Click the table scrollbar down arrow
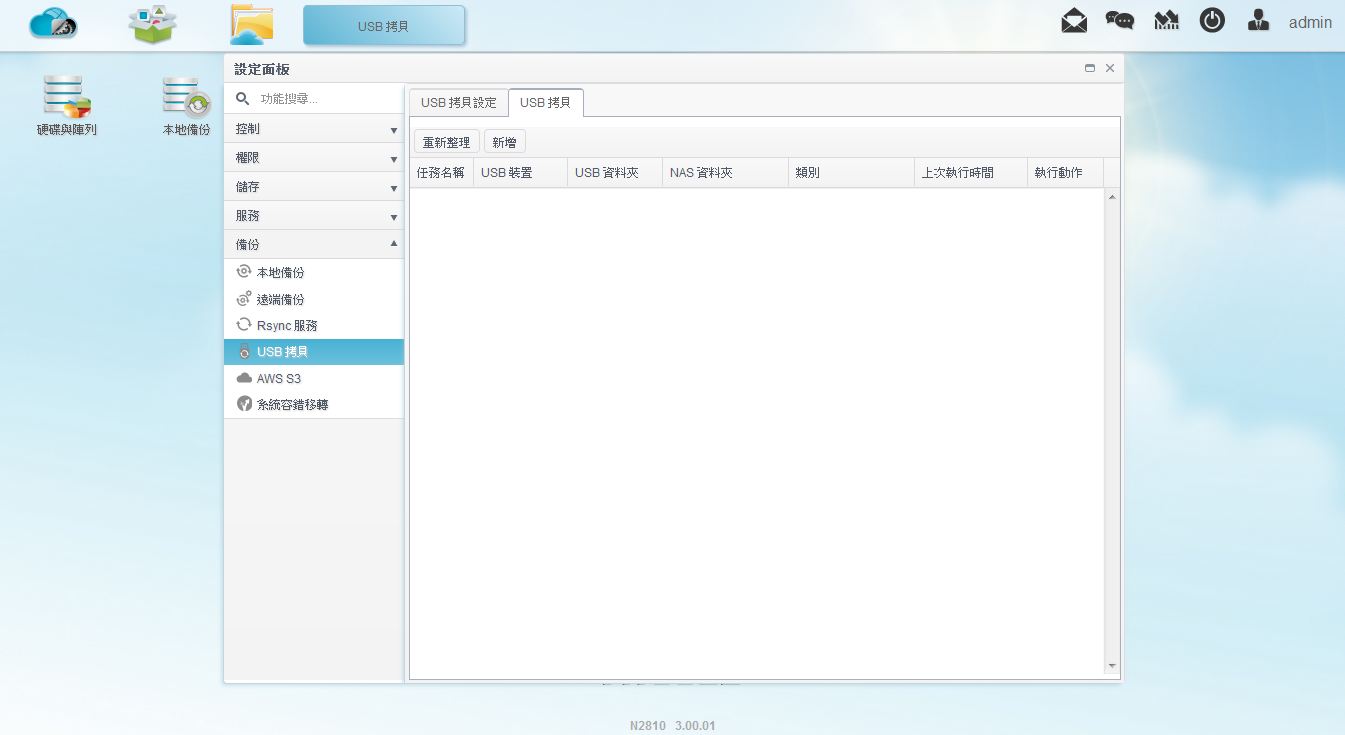The height and width of the screenshot is (735, 1345). click(x=1112, y=666)
